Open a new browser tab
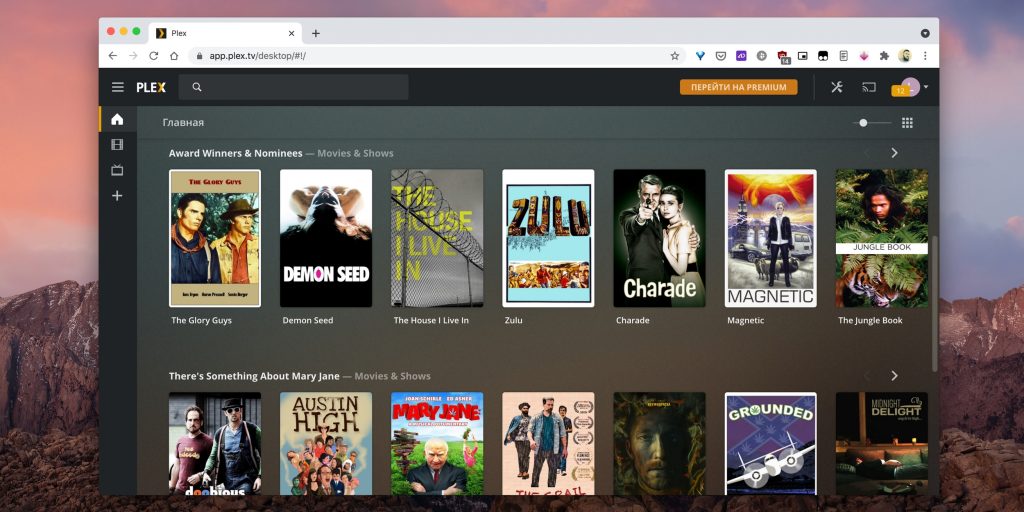Viewport: 1024px width, 512px height. point(315,33)
